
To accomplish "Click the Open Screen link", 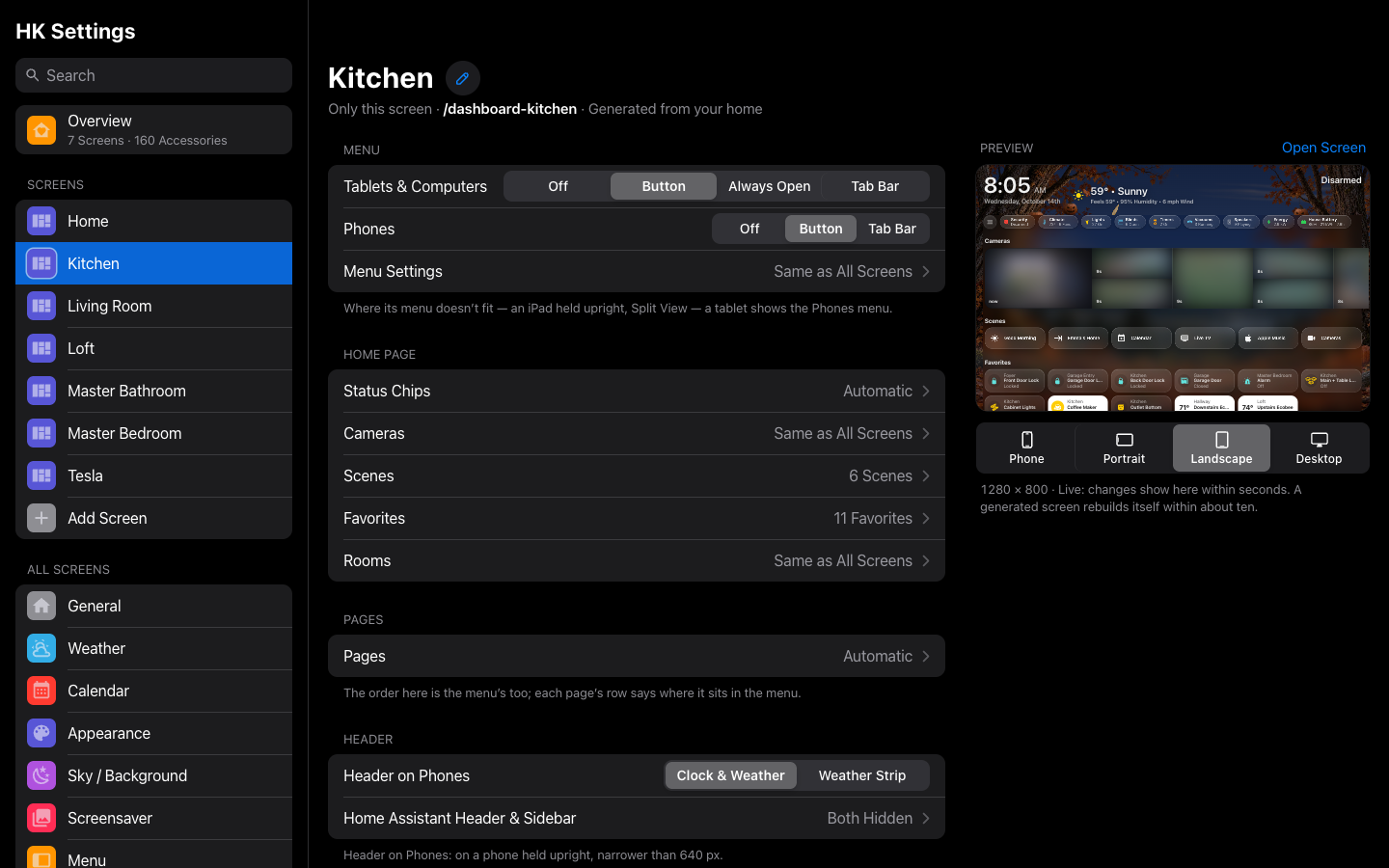I will 1323,148.
